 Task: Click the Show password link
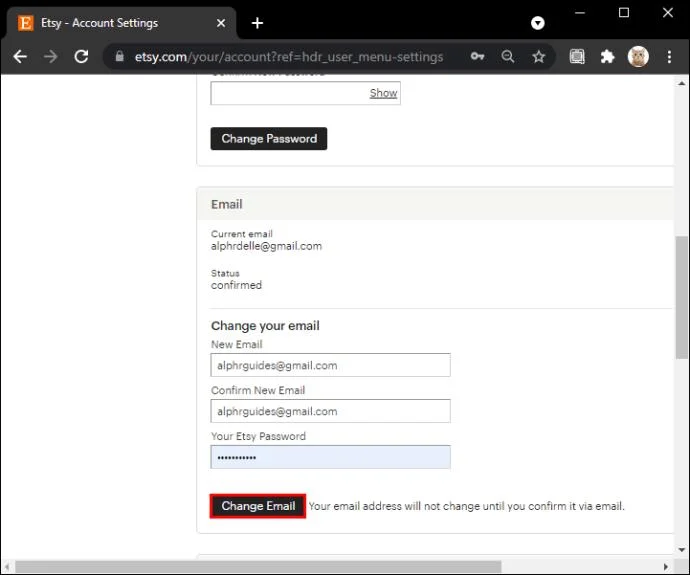click(x=383, y=93)
